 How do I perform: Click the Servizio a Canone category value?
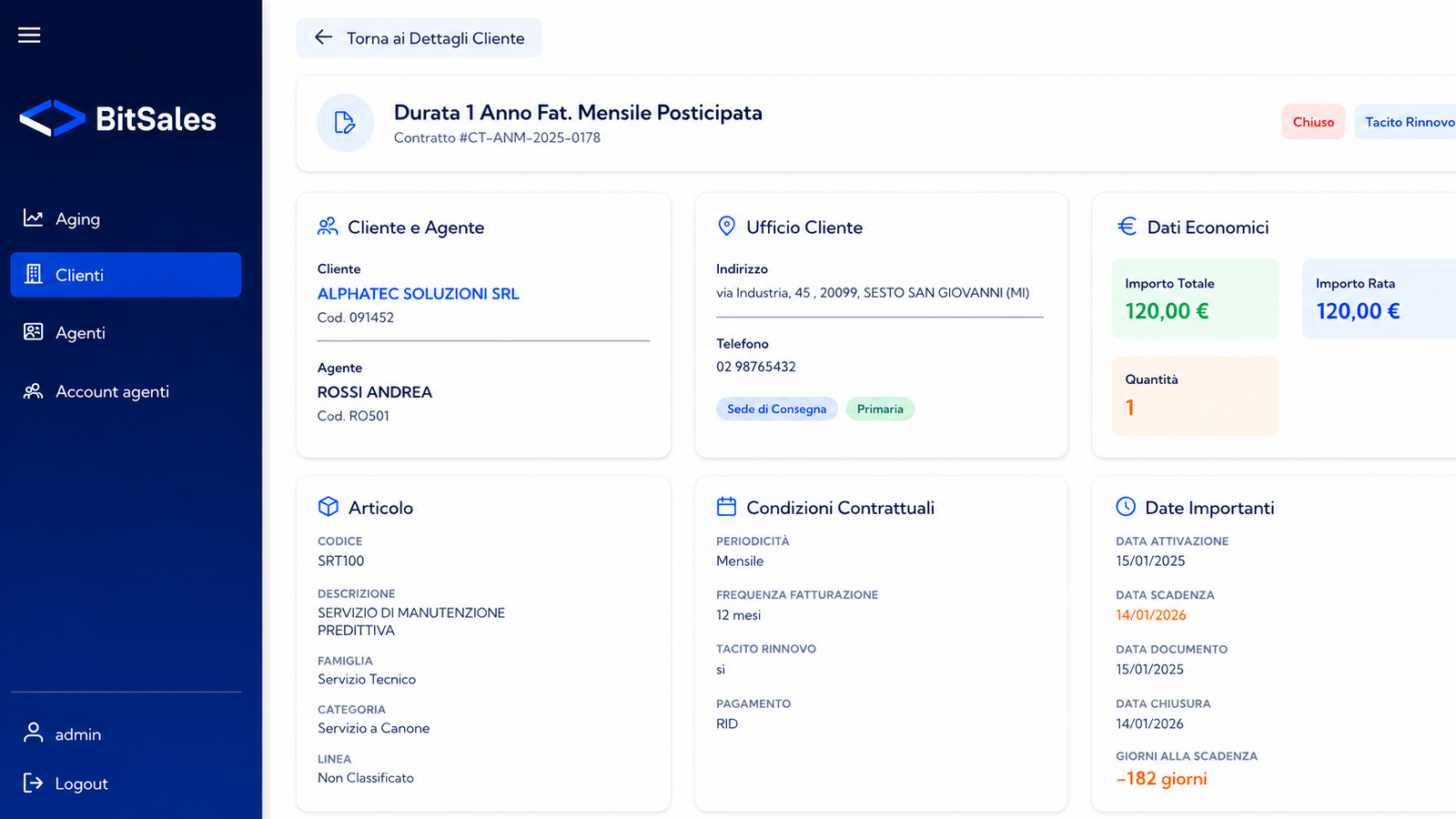click(373, 728)
